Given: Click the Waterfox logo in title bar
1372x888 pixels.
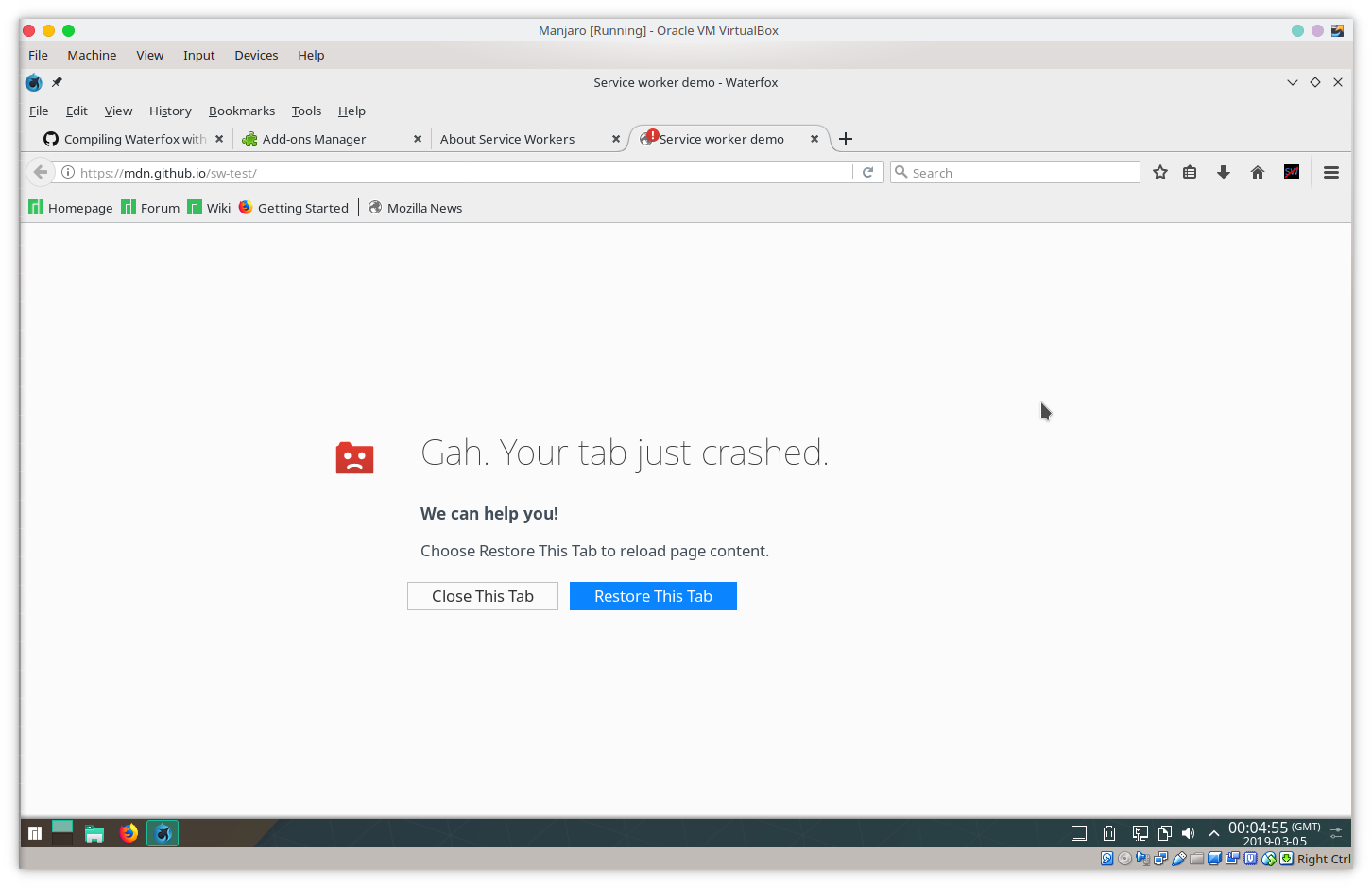Looking at the screenshot, I should 34,82.
